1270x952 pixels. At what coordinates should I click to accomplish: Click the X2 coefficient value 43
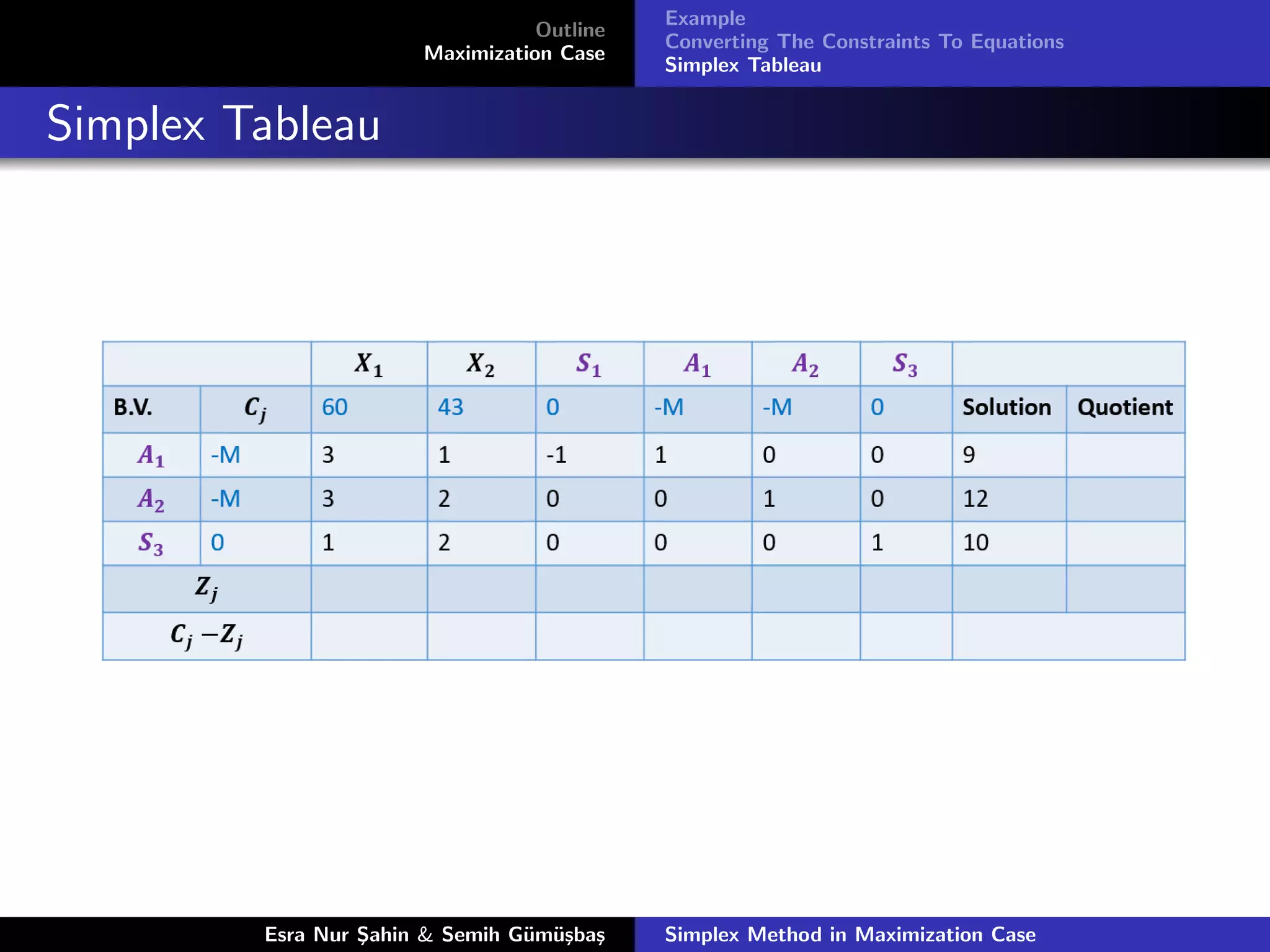pyautogui.click(x=450, y=407)
